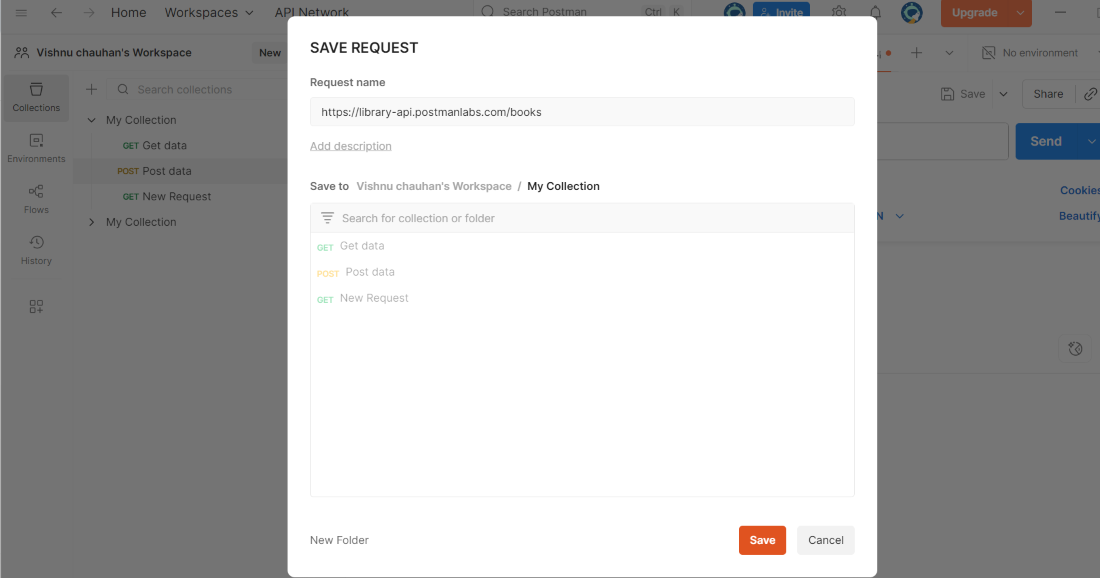Open the Flows sidebar panel

click(36, 199)
